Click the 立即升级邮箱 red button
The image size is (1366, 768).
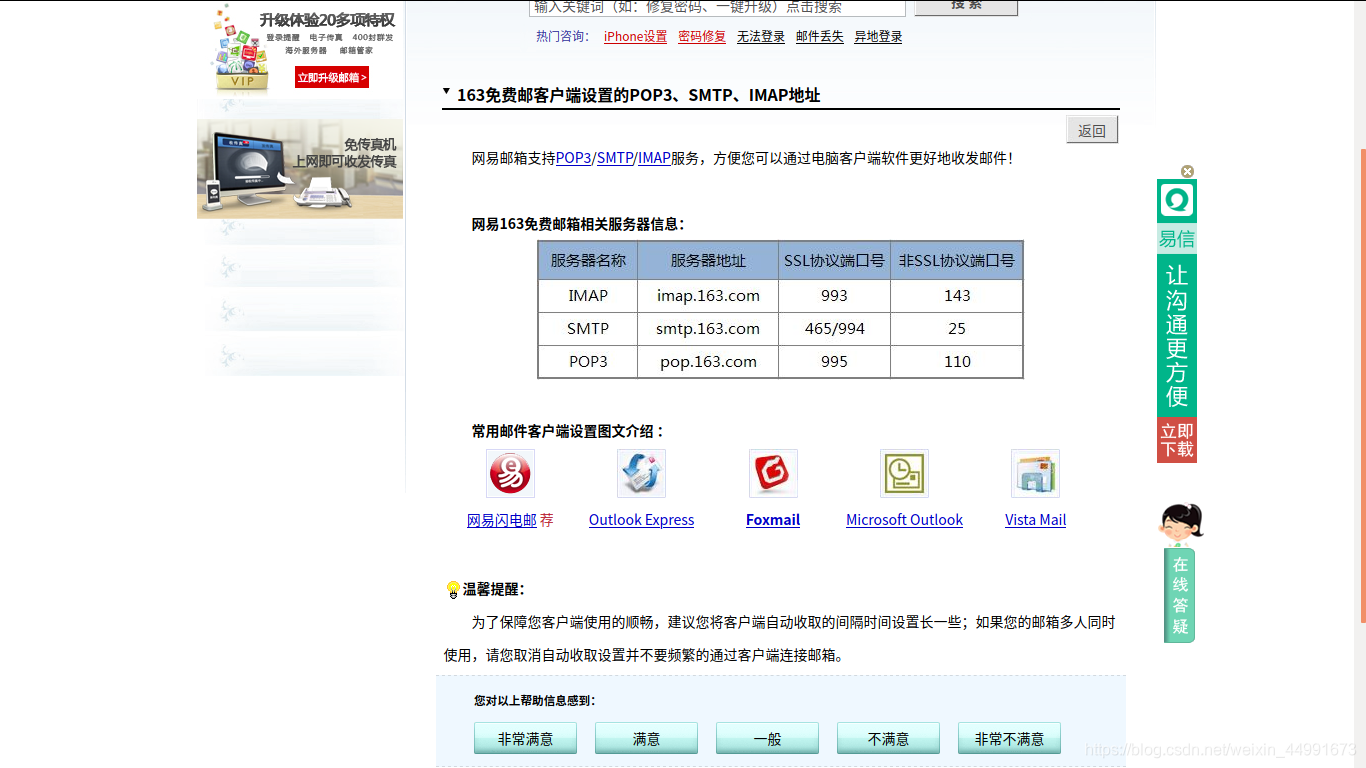point(332,77)
